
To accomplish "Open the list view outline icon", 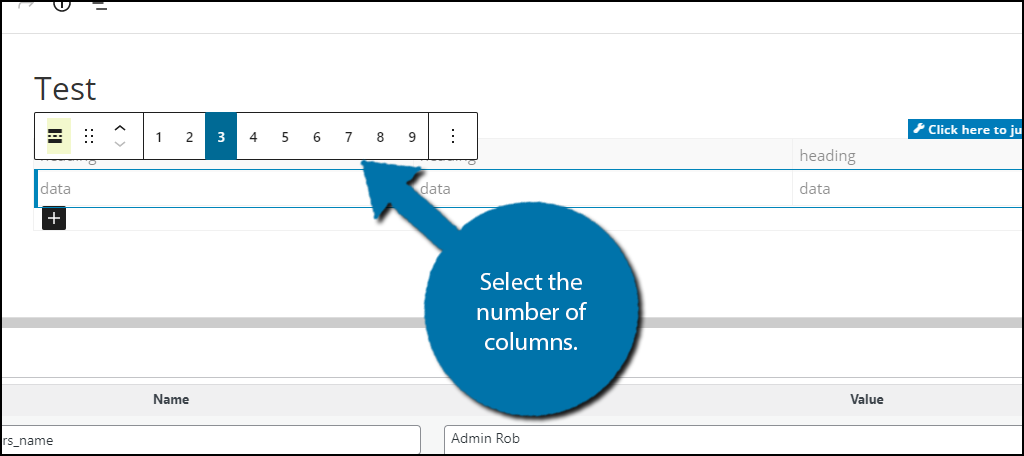I will [x=99, y=5].
